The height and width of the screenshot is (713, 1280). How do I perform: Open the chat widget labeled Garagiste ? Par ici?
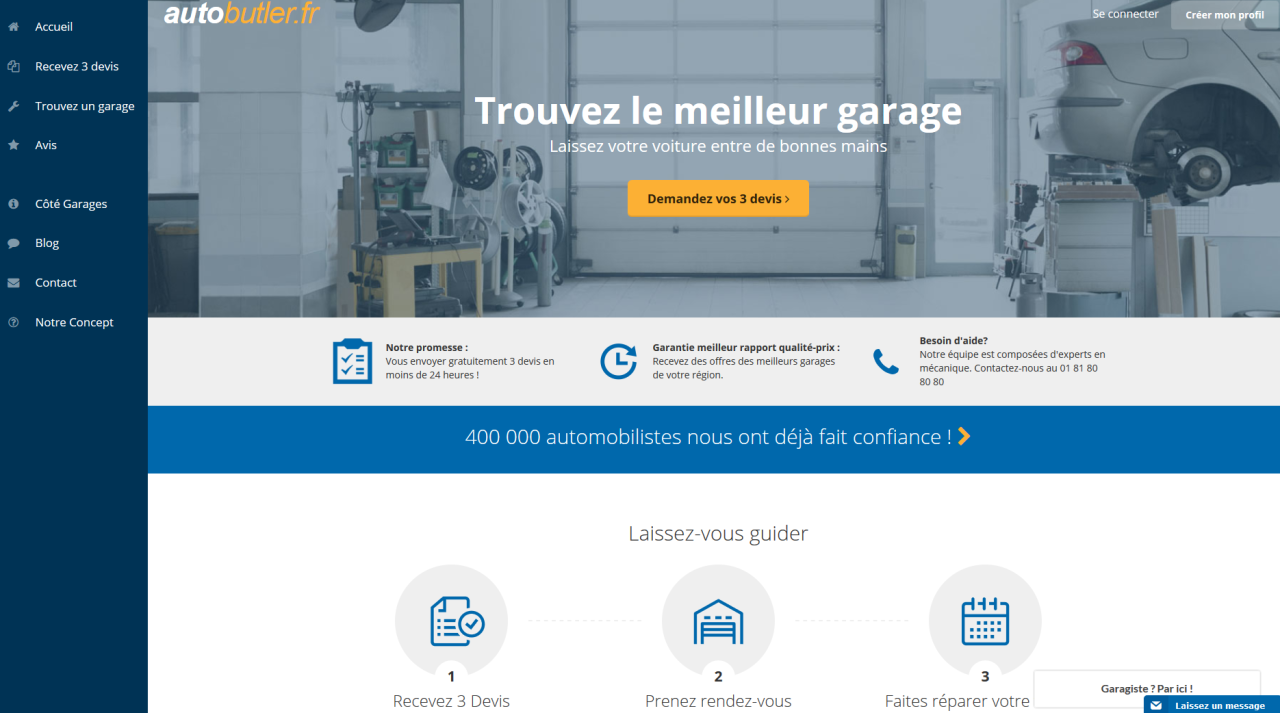(x=1146, y=688)
